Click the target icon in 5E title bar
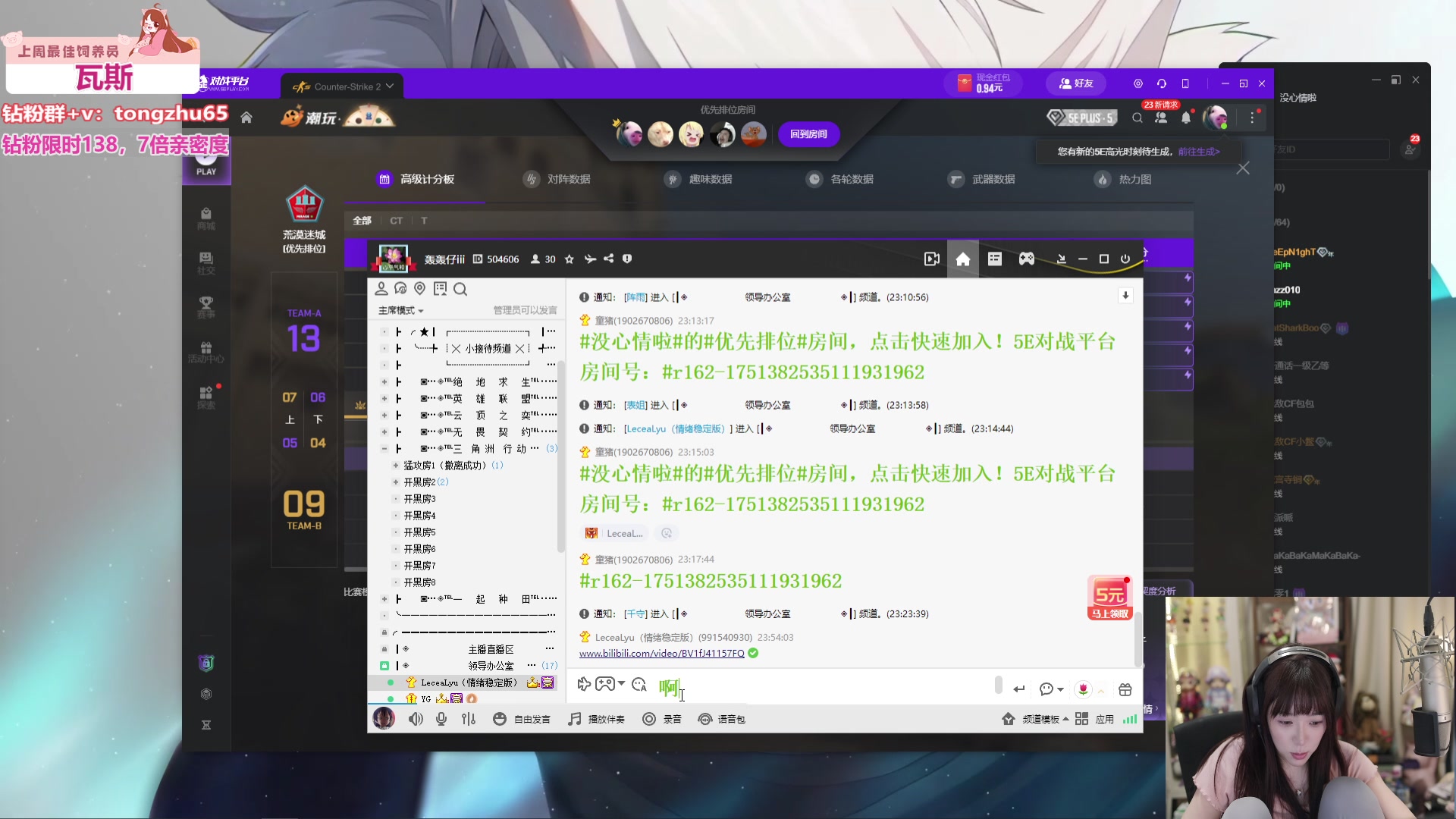 tap(1138, 83)
